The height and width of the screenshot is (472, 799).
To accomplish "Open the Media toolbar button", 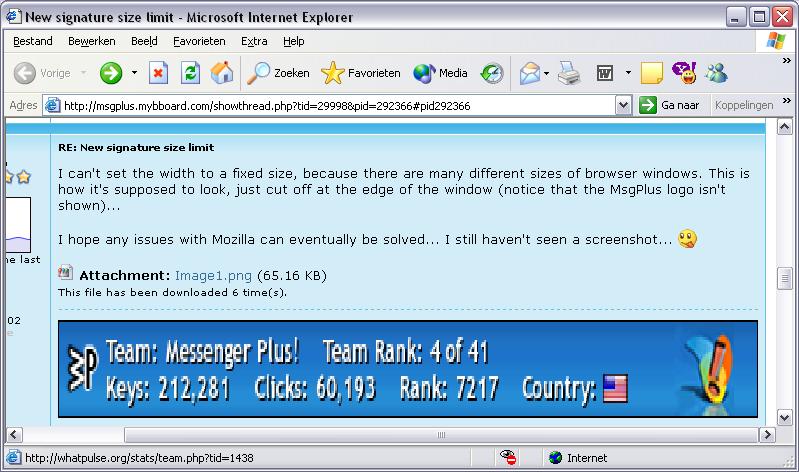I will point(440,73).
